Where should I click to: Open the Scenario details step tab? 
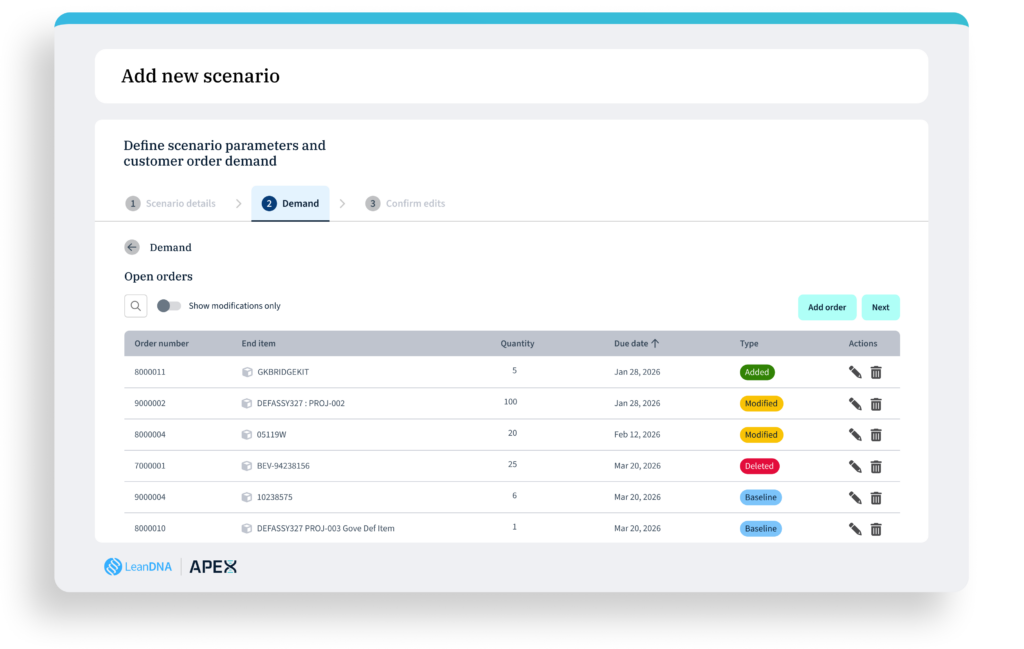(x=170, y=204)
